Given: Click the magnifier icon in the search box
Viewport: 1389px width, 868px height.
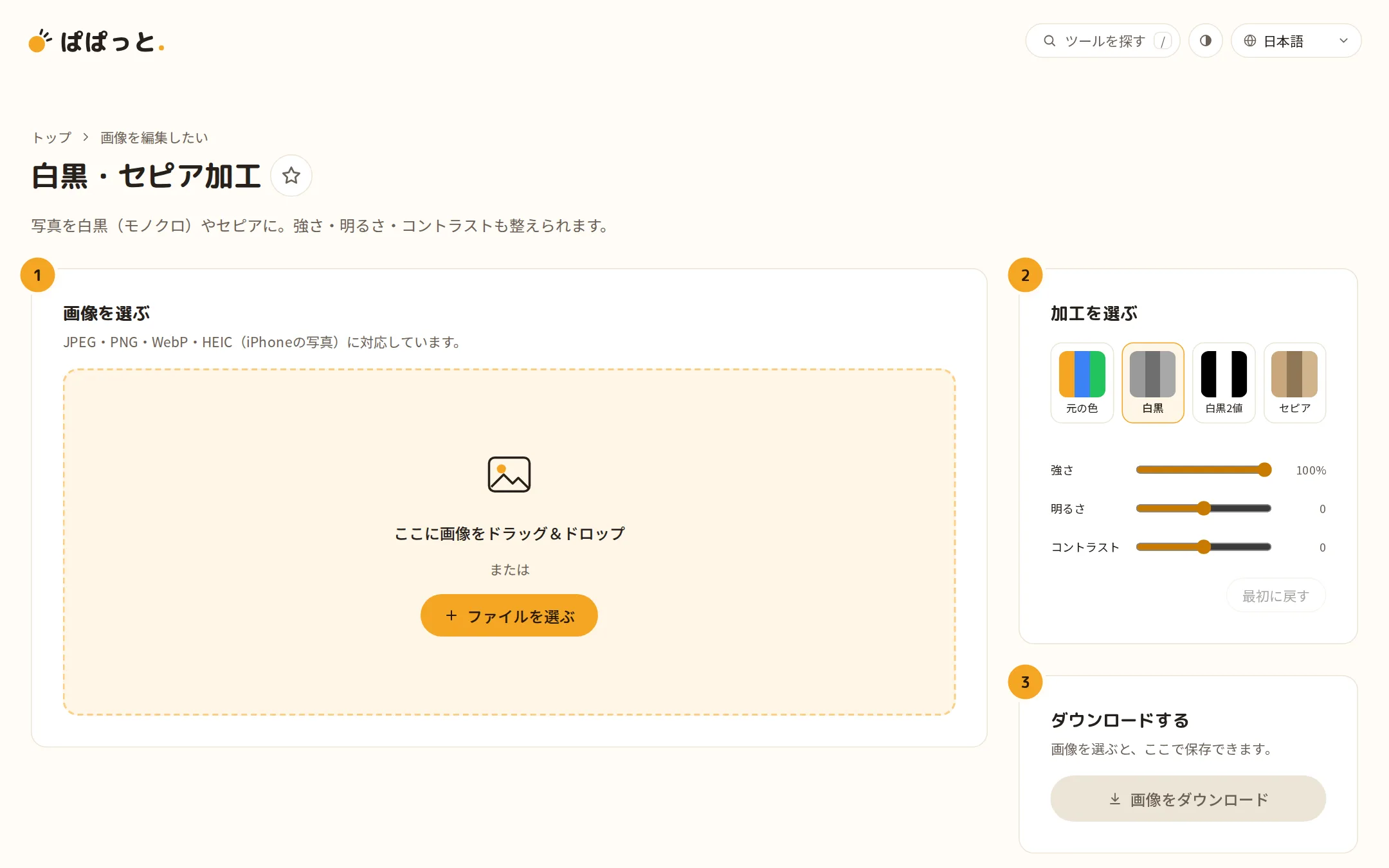Looking at the screenshot, I should (x=1049, y=41).
